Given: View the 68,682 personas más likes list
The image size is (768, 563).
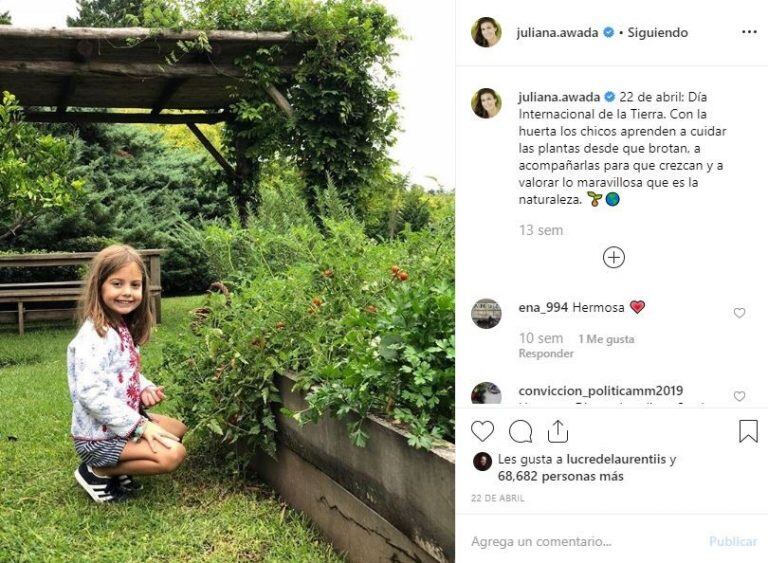Looking at the screenshot, I should coord(560,476).
